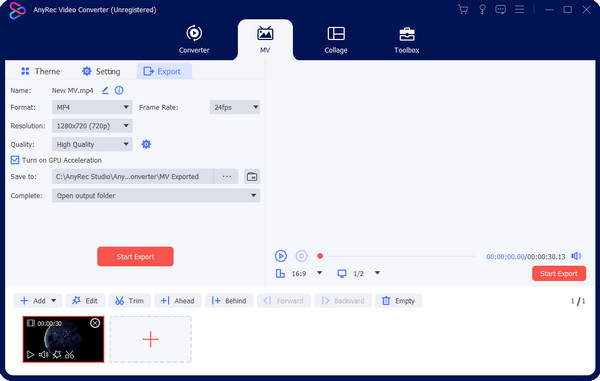The width and height of the screenshot is (600, 381).
Task: Open the output folder icon
Action: (252, 177)
